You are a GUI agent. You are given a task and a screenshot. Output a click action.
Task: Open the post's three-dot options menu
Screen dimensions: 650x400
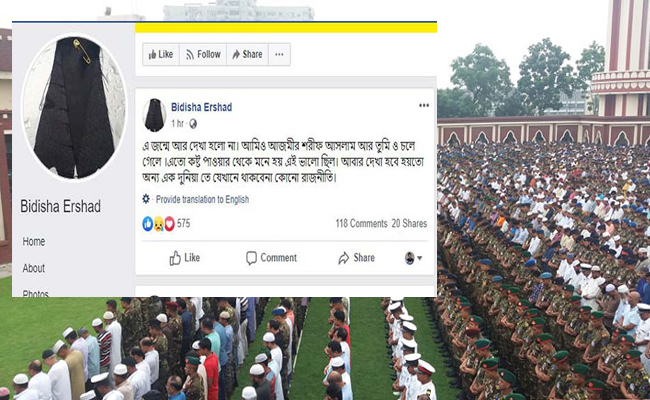424,105
